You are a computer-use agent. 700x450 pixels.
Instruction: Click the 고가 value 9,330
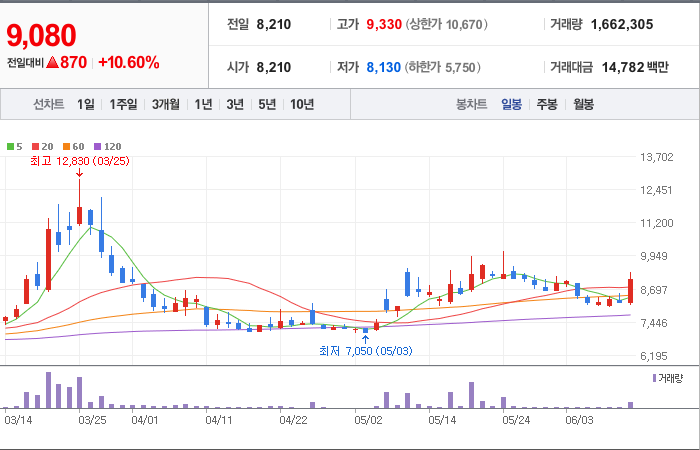point(384,24)
